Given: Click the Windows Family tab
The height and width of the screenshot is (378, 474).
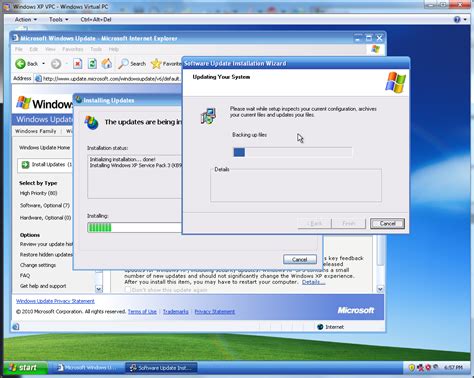Looking at the screenshot, I should pos(36,131).
